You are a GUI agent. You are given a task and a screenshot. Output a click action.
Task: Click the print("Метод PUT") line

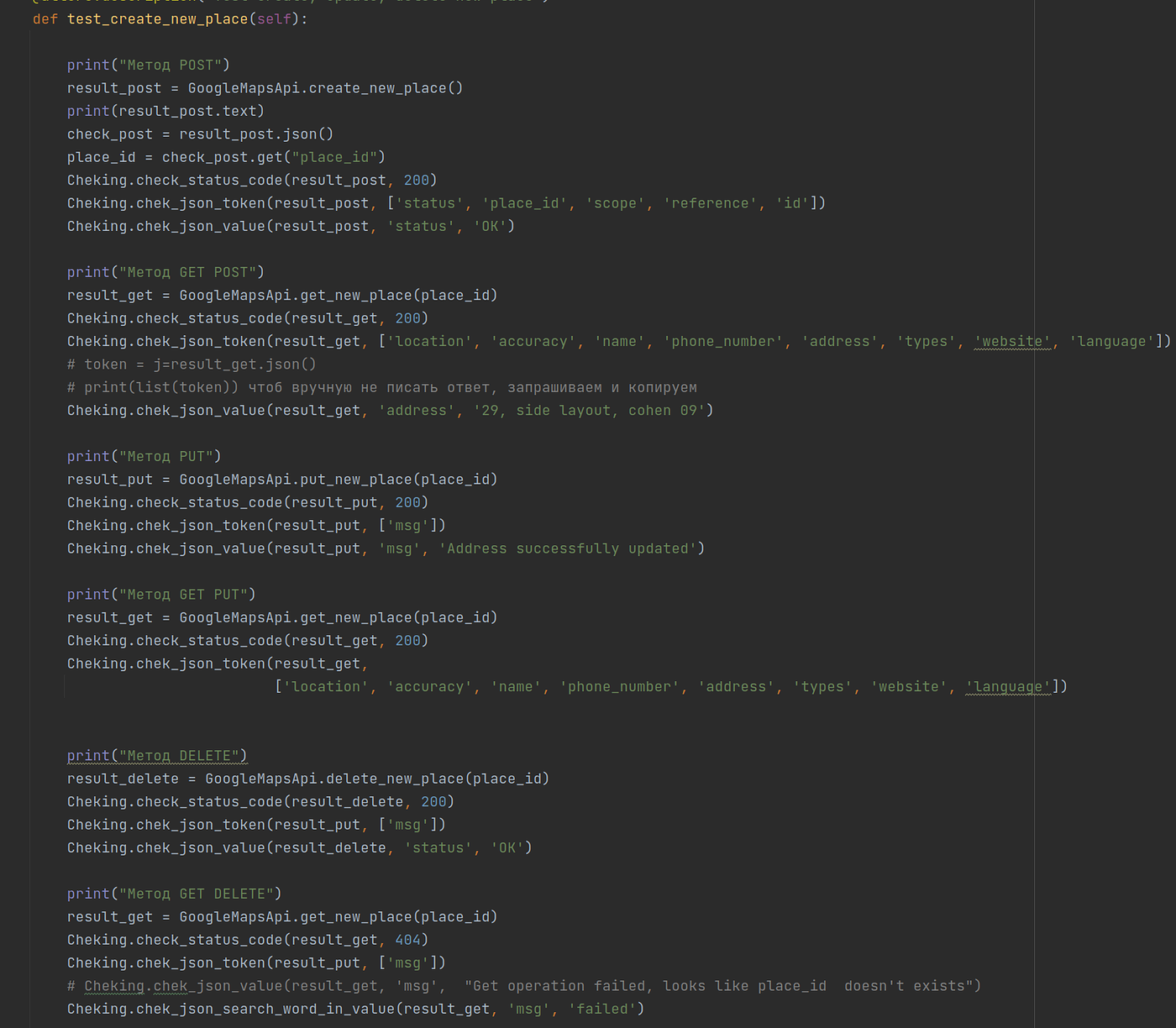coord(144,456)
